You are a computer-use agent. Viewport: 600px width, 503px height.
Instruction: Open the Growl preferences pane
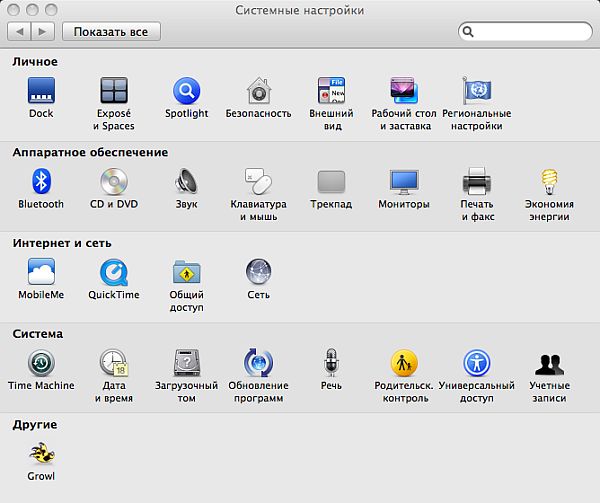click(x=41, y=453)
